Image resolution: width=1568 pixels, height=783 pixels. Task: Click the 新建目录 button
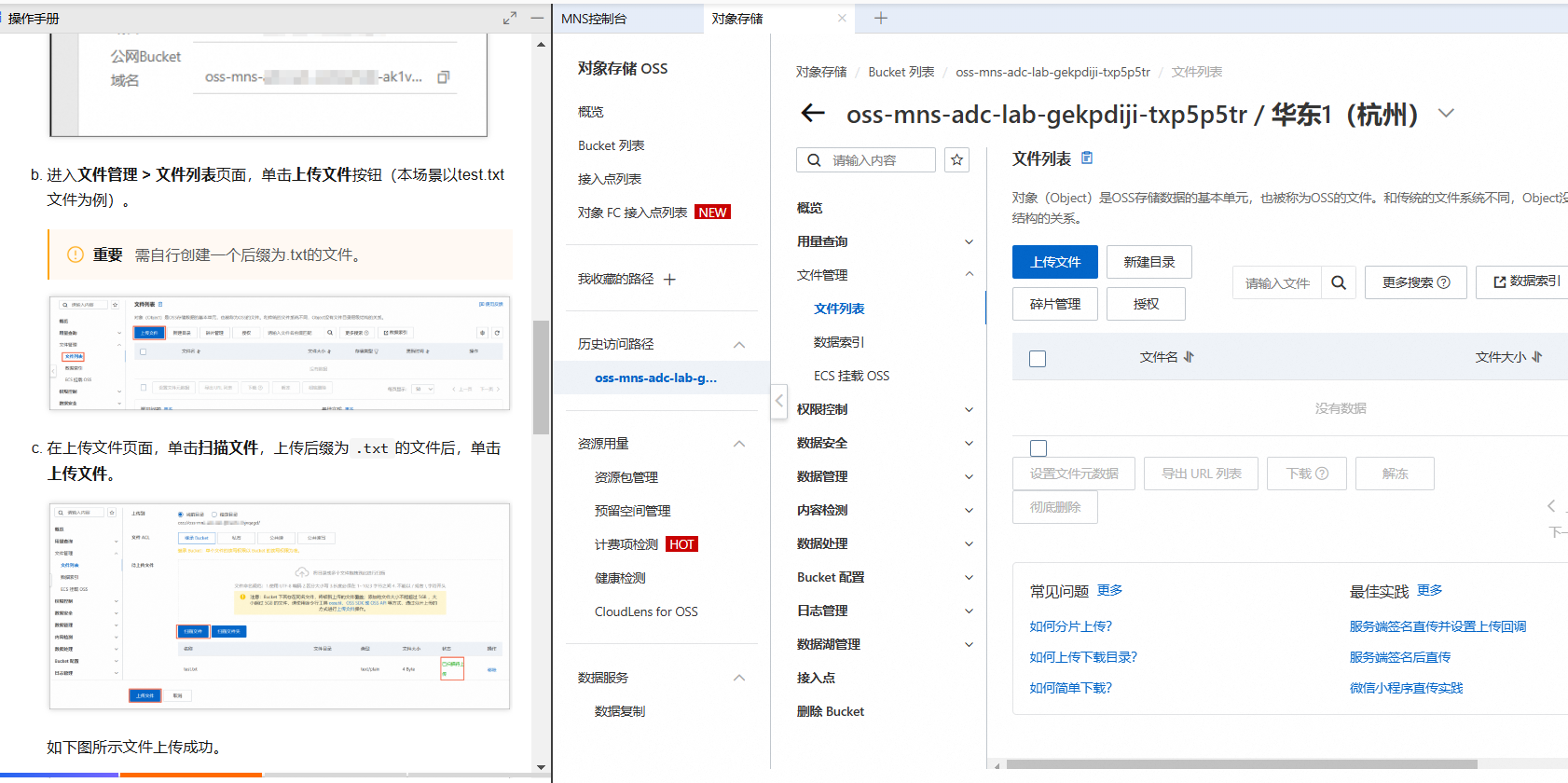tap(1149, 262)
